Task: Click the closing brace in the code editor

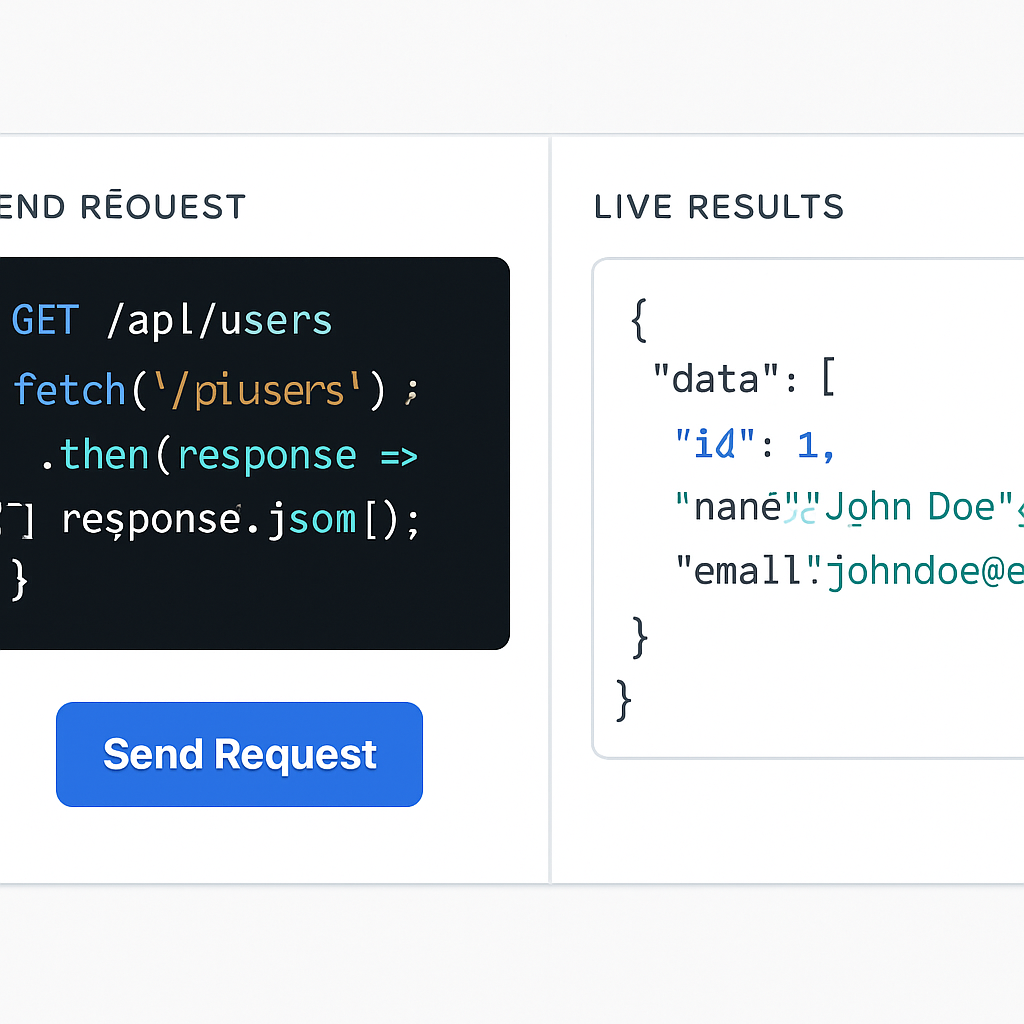Action: (20, 582)
